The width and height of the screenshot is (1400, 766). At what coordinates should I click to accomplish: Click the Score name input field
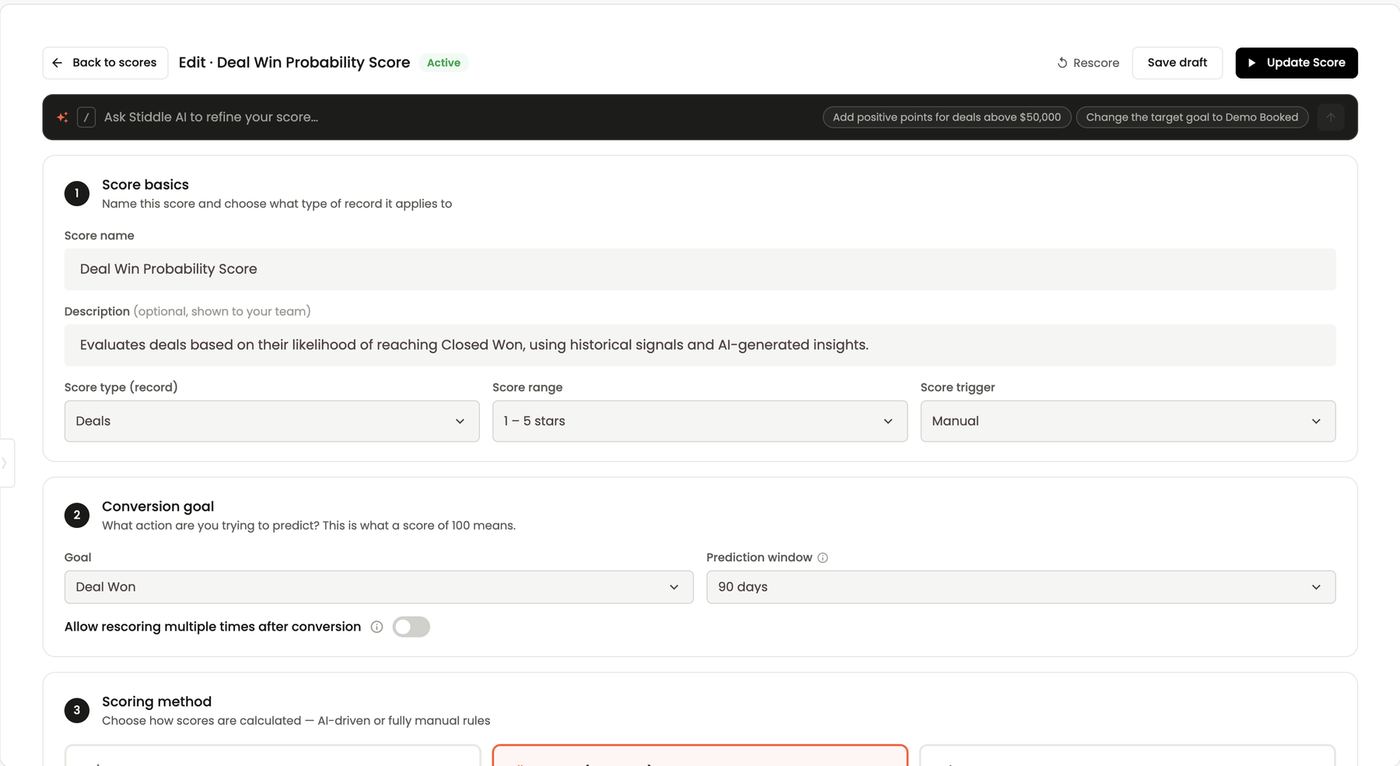[700, 269]
